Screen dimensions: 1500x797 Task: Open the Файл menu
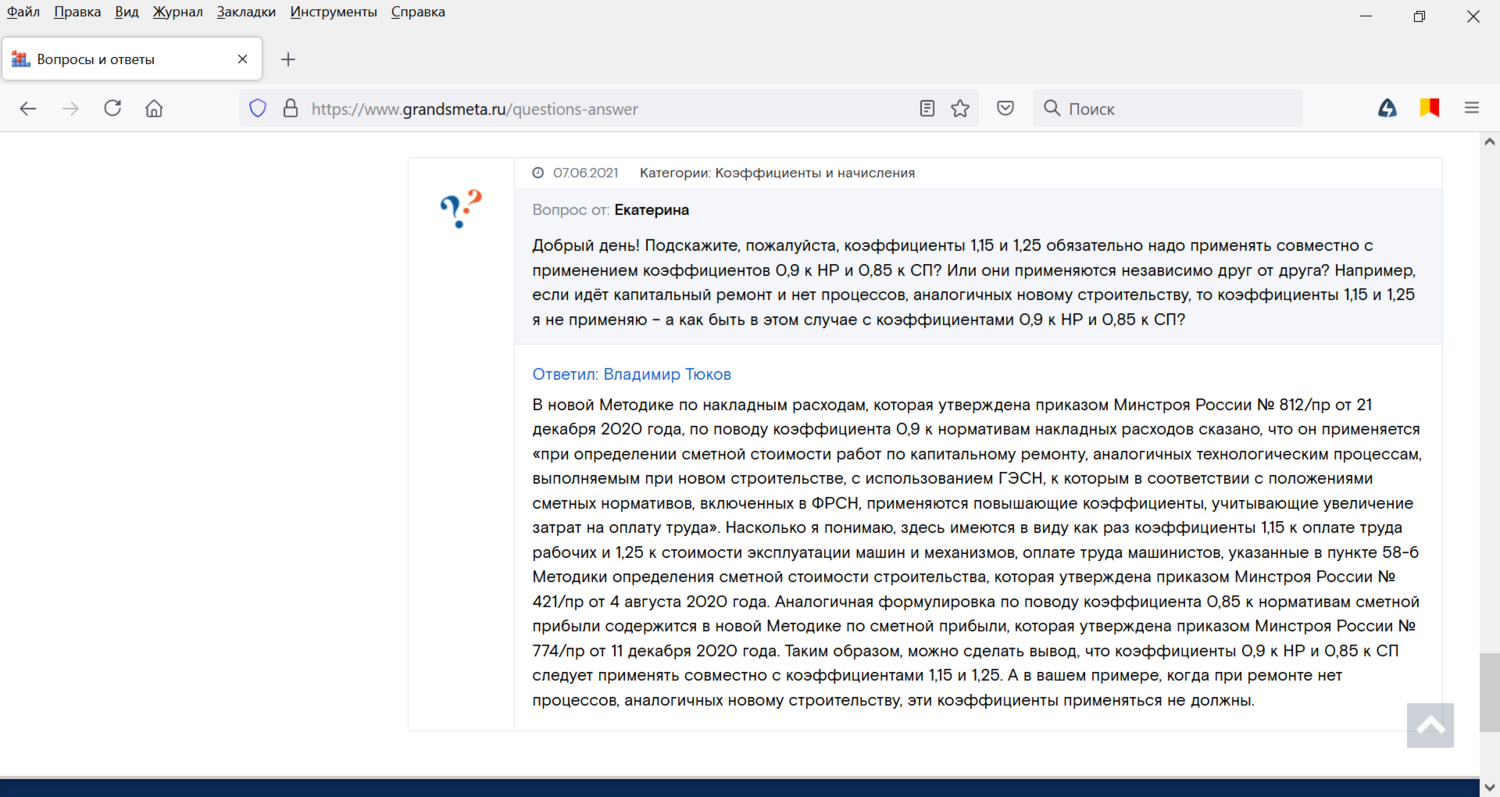pyautogui.click(x=23, y=12)
